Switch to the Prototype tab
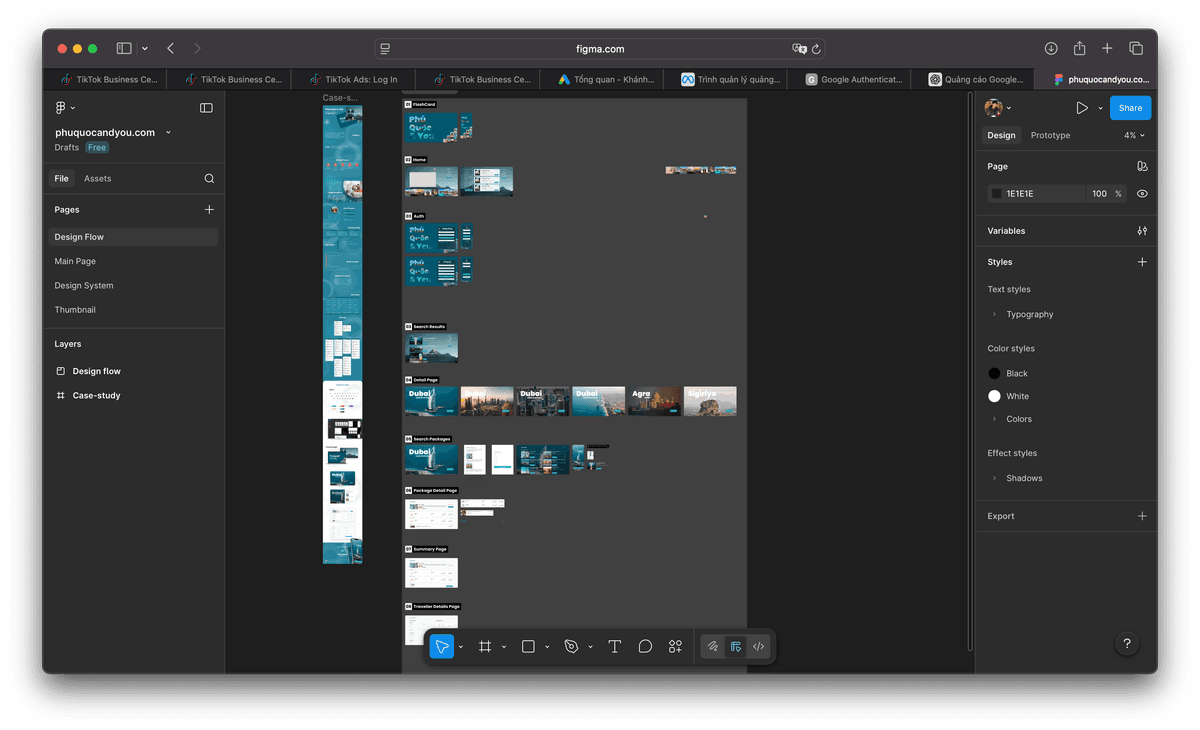Image resolution: width=1200 pixels, height=730 pixels. pyautogui.click(x=1050, y=136)
